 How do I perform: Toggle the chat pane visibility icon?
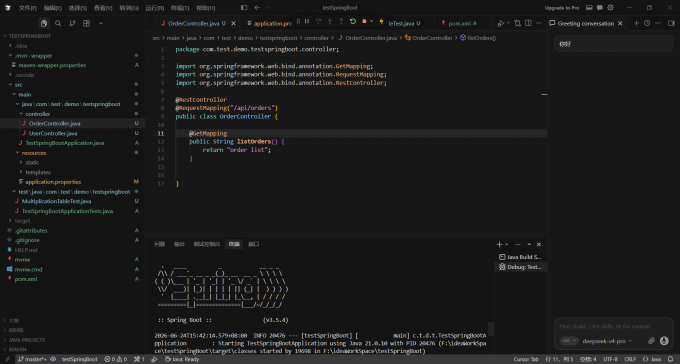[x=671, y=23]
